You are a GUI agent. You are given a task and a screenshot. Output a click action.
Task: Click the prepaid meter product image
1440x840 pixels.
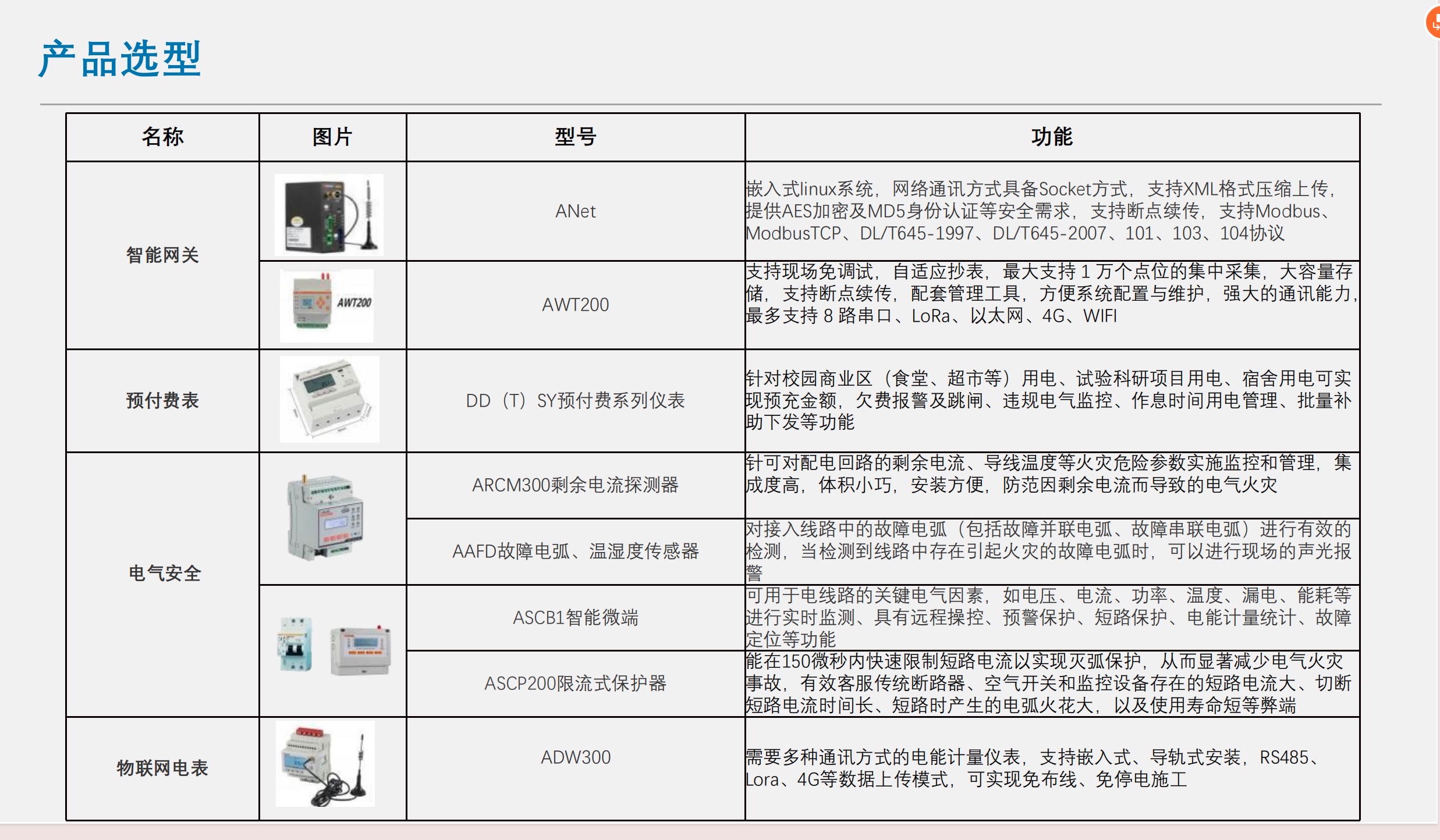pos(329,399)
